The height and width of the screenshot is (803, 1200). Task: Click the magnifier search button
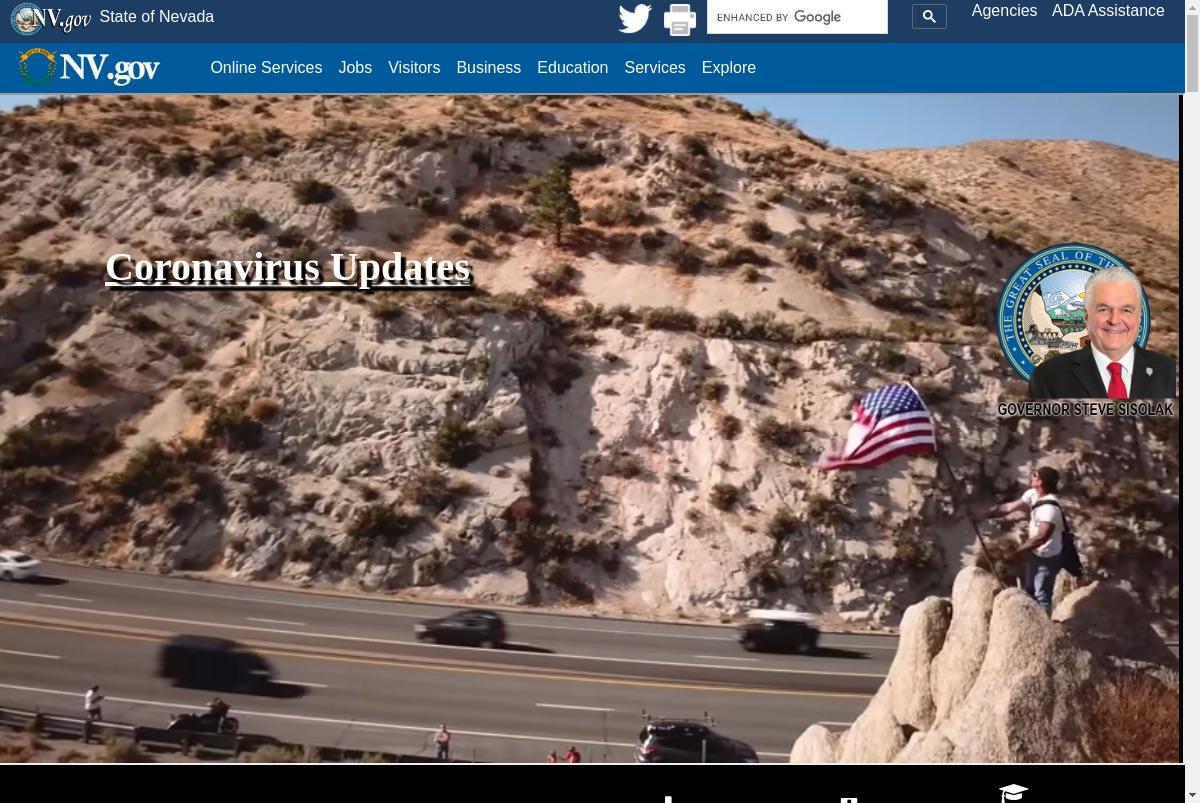coord(929,17)
